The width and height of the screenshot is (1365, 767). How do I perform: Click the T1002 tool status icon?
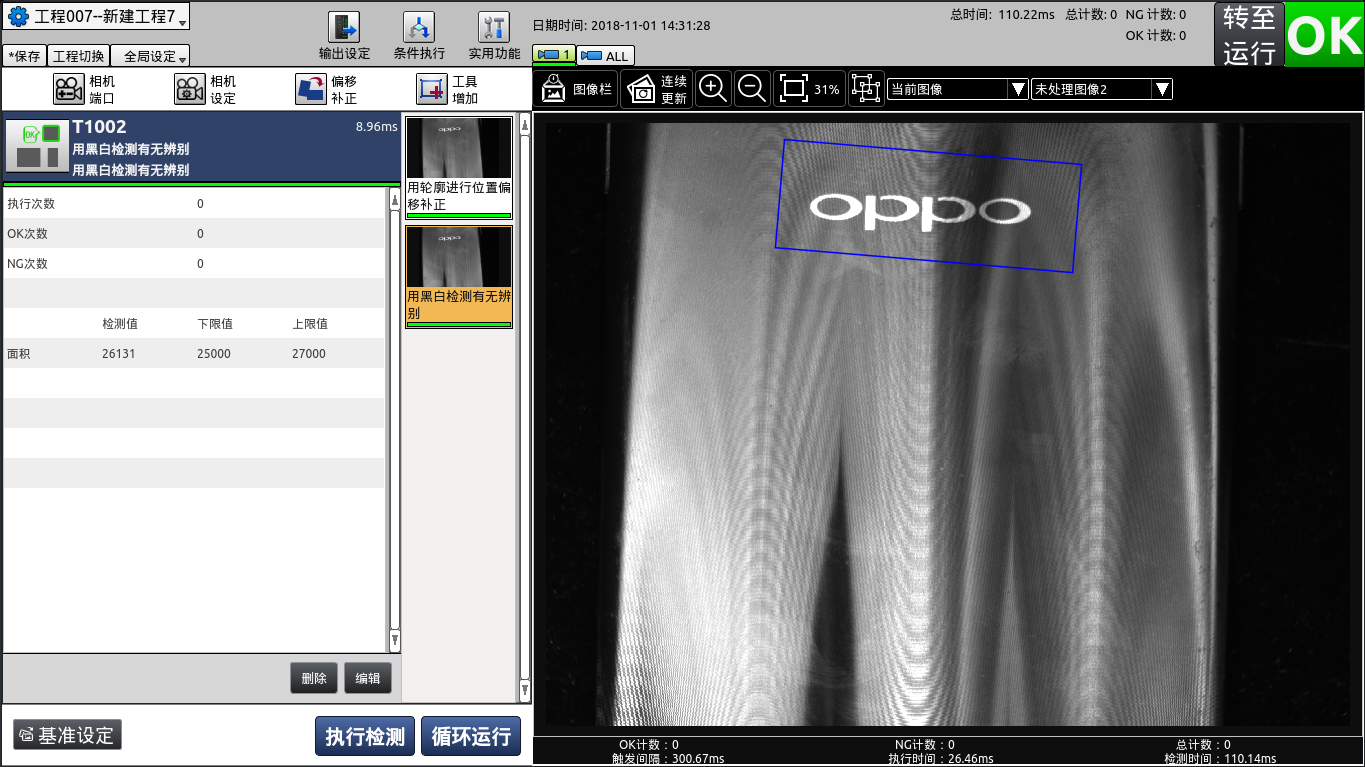coord(37,147)
